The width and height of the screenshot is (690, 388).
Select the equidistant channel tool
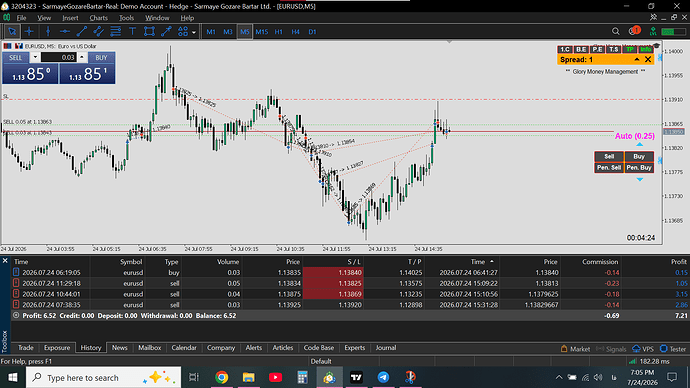click(x=99, y=32)
